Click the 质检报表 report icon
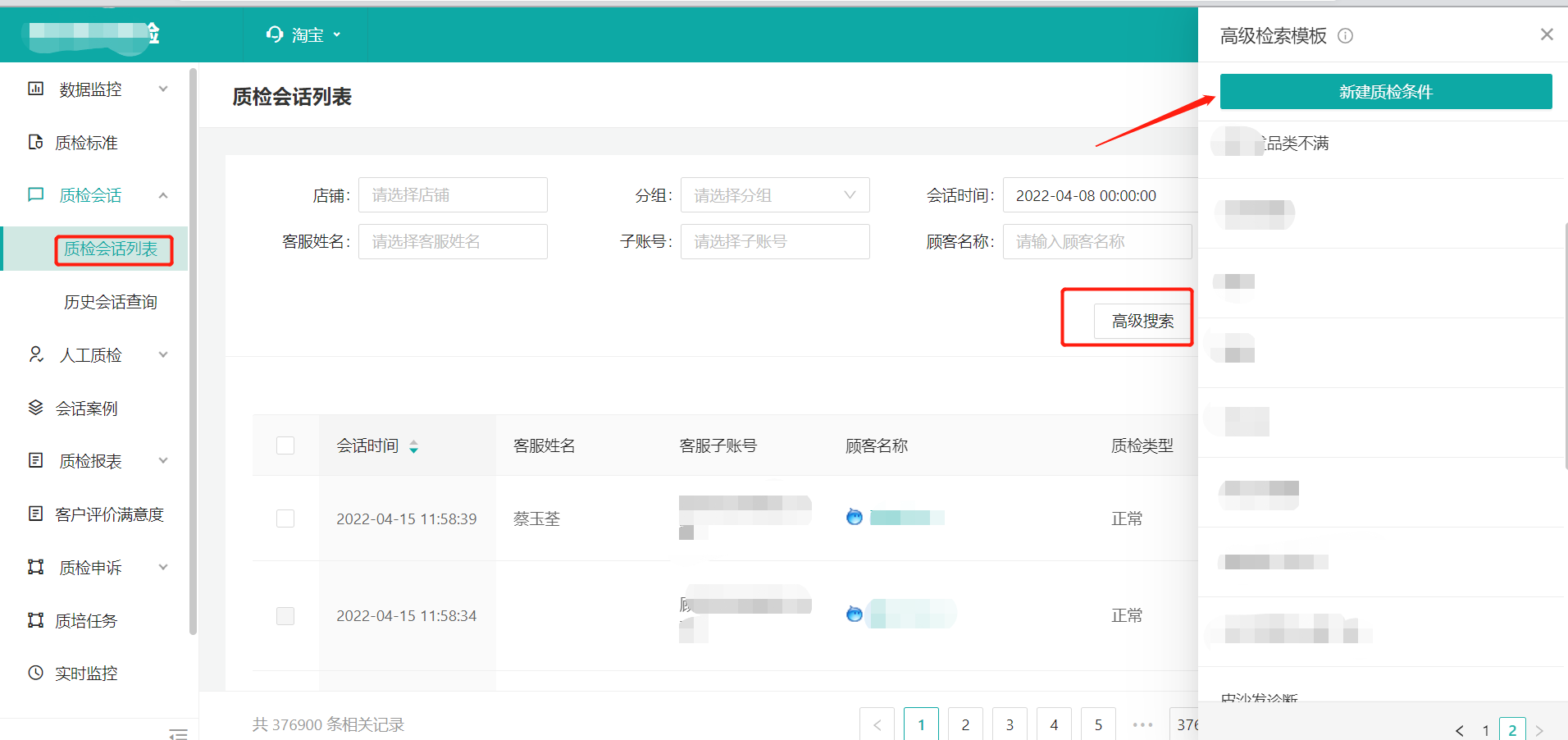 pos(35,460)
